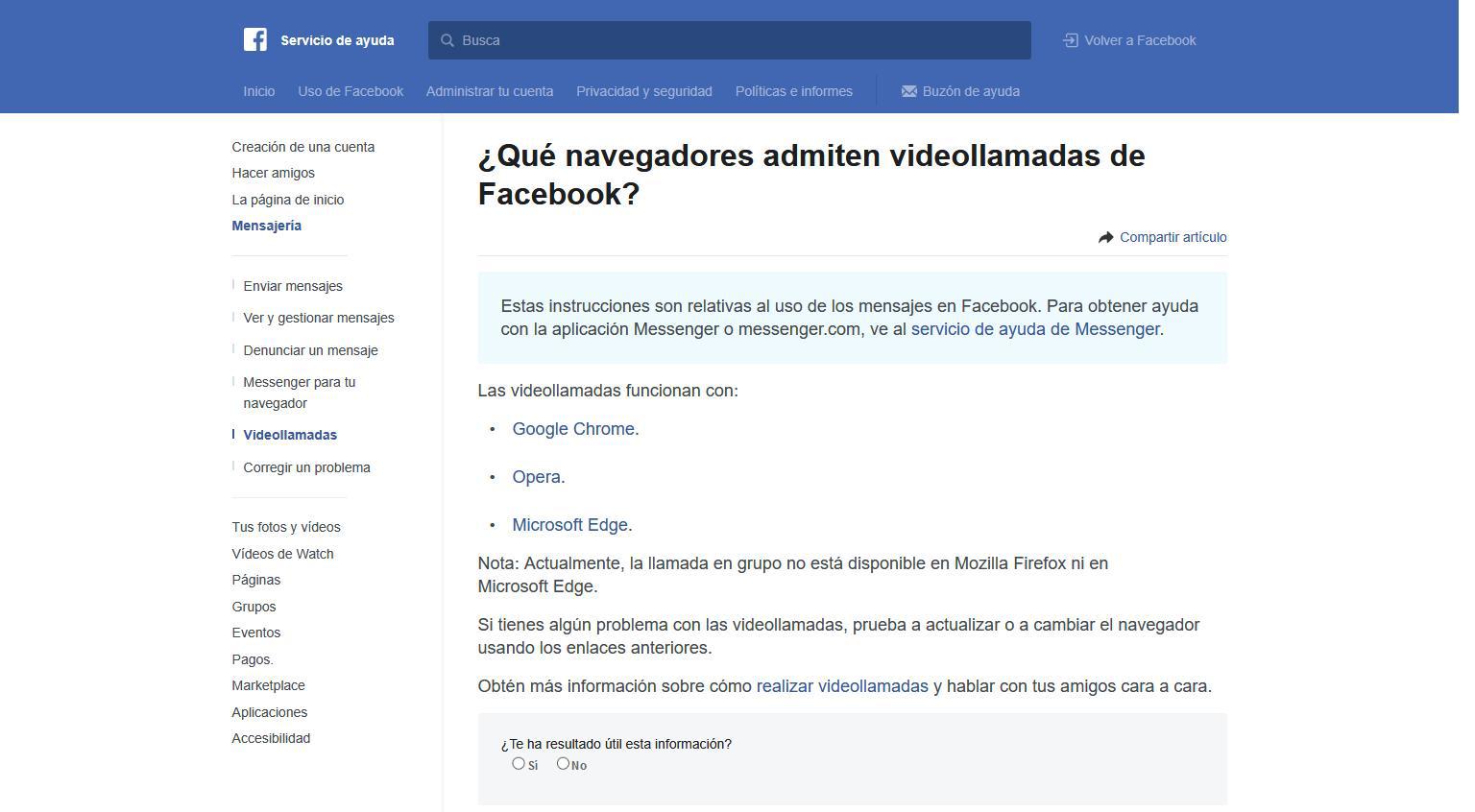Screen dimensions: 1475x812
Task: Click text 'Las videollamadas funcionan con:'
Action: (608, 391)
